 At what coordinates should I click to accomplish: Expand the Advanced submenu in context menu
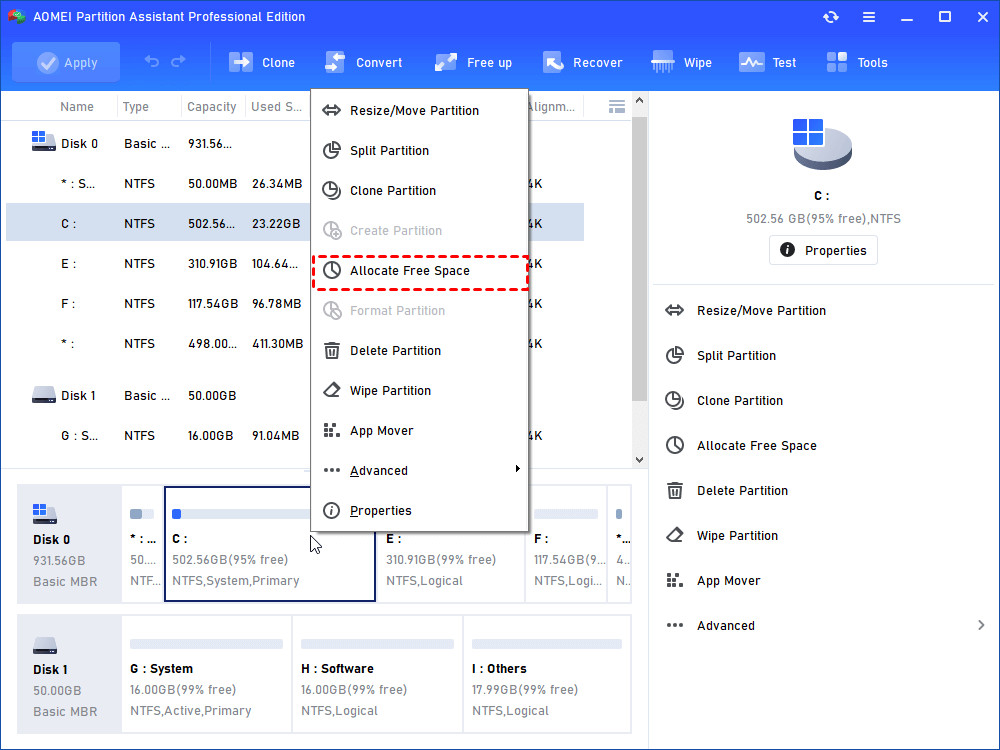coord(420,471)
